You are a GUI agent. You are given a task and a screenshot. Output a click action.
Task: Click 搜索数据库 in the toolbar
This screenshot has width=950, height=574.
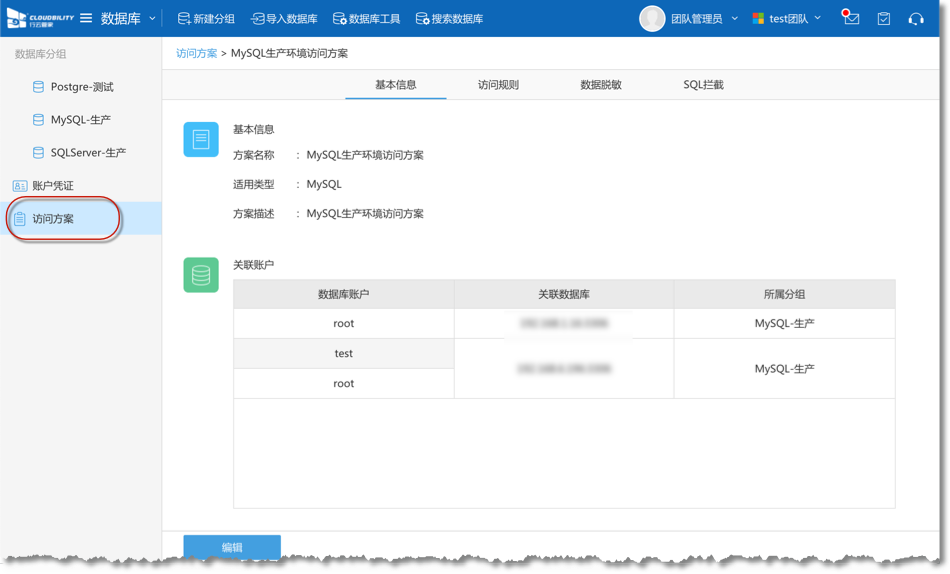tap(449, 19)
